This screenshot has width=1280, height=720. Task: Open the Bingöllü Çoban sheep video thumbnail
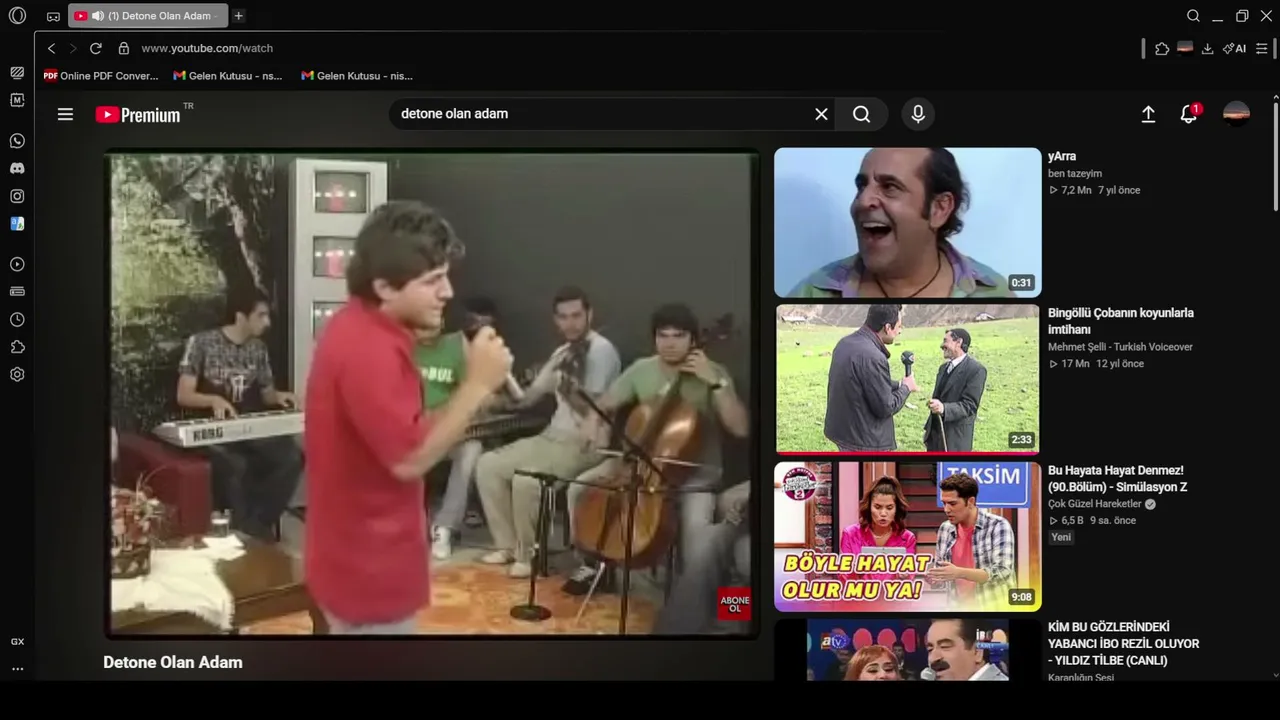pyautogui.click(x=908, y=379)
